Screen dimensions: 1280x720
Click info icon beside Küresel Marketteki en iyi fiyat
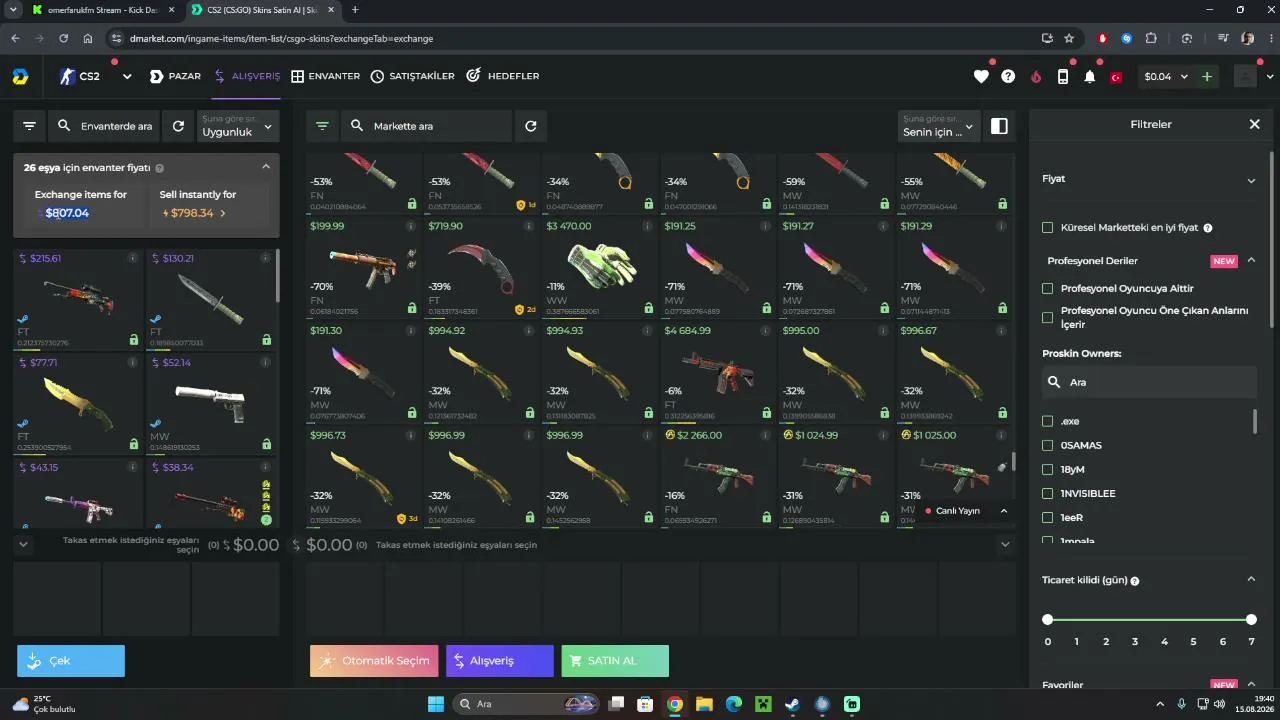pyautogui.click(x=1208, y=228)
